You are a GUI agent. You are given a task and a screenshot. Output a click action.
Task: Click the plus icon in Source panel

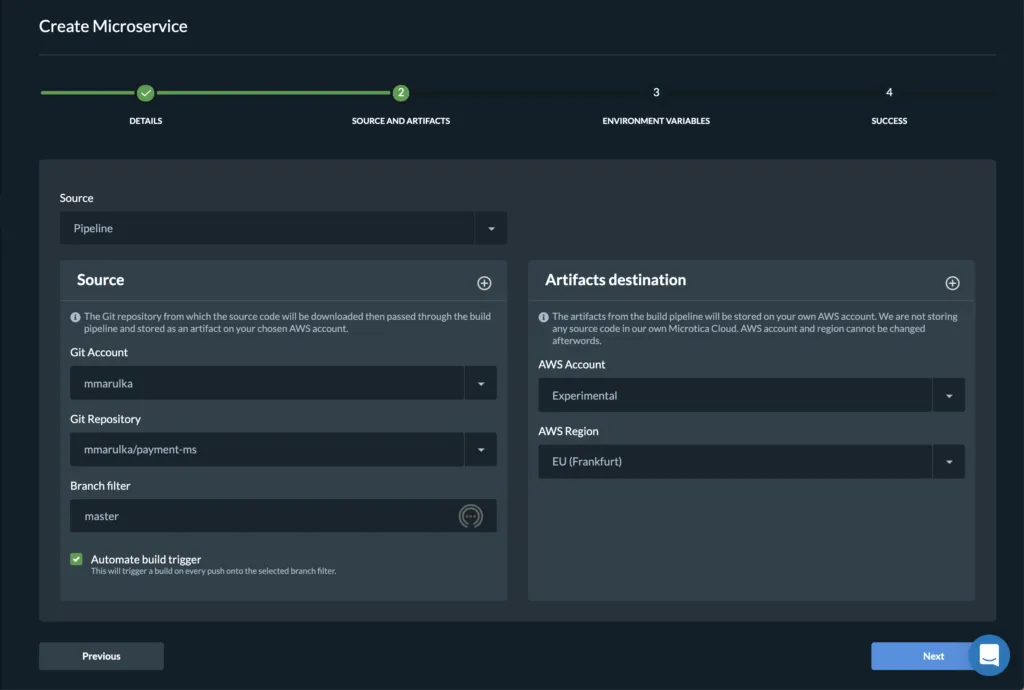(x=484, y=283)
